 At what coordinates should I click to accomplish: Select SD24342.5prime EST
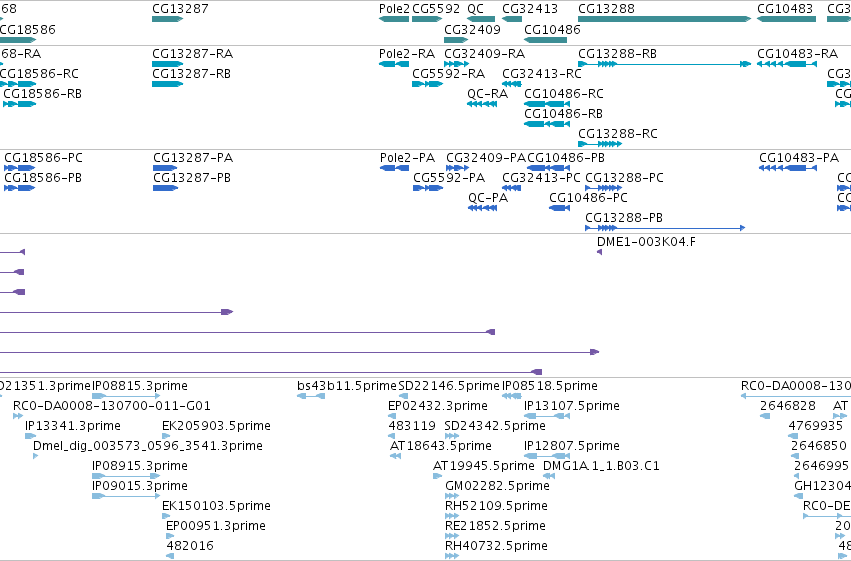pos(452,436)
